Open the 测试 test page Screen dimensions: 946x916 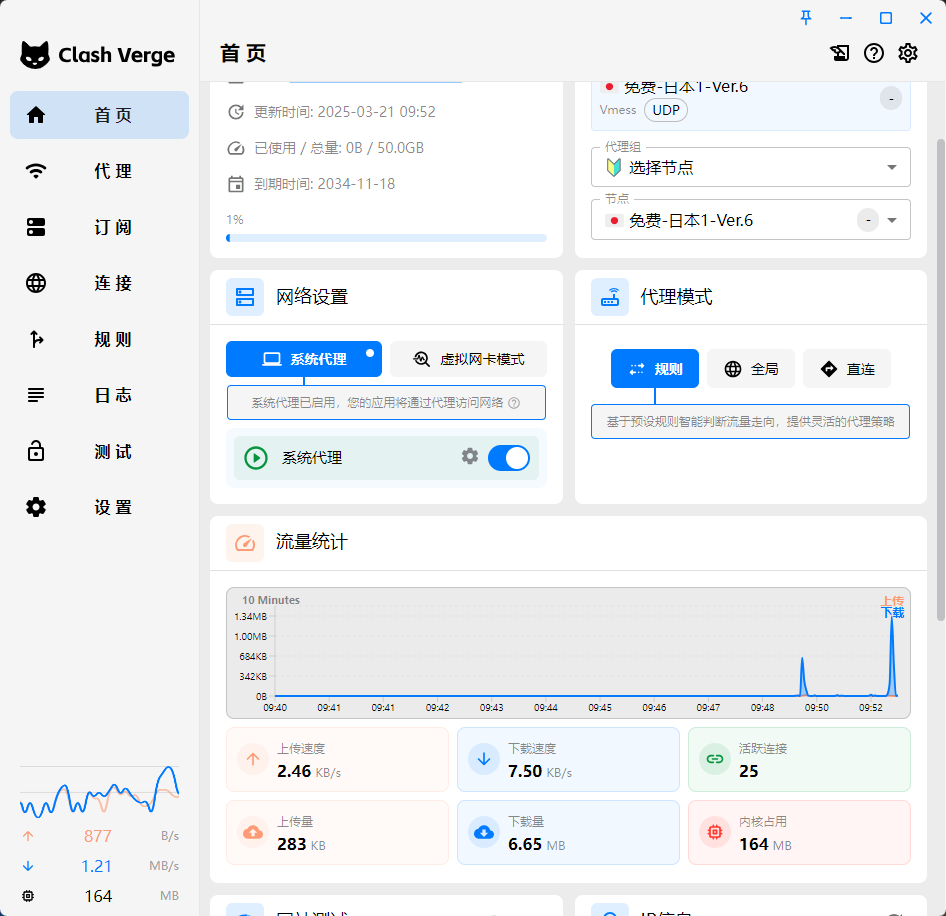click(x=100, y=451)
